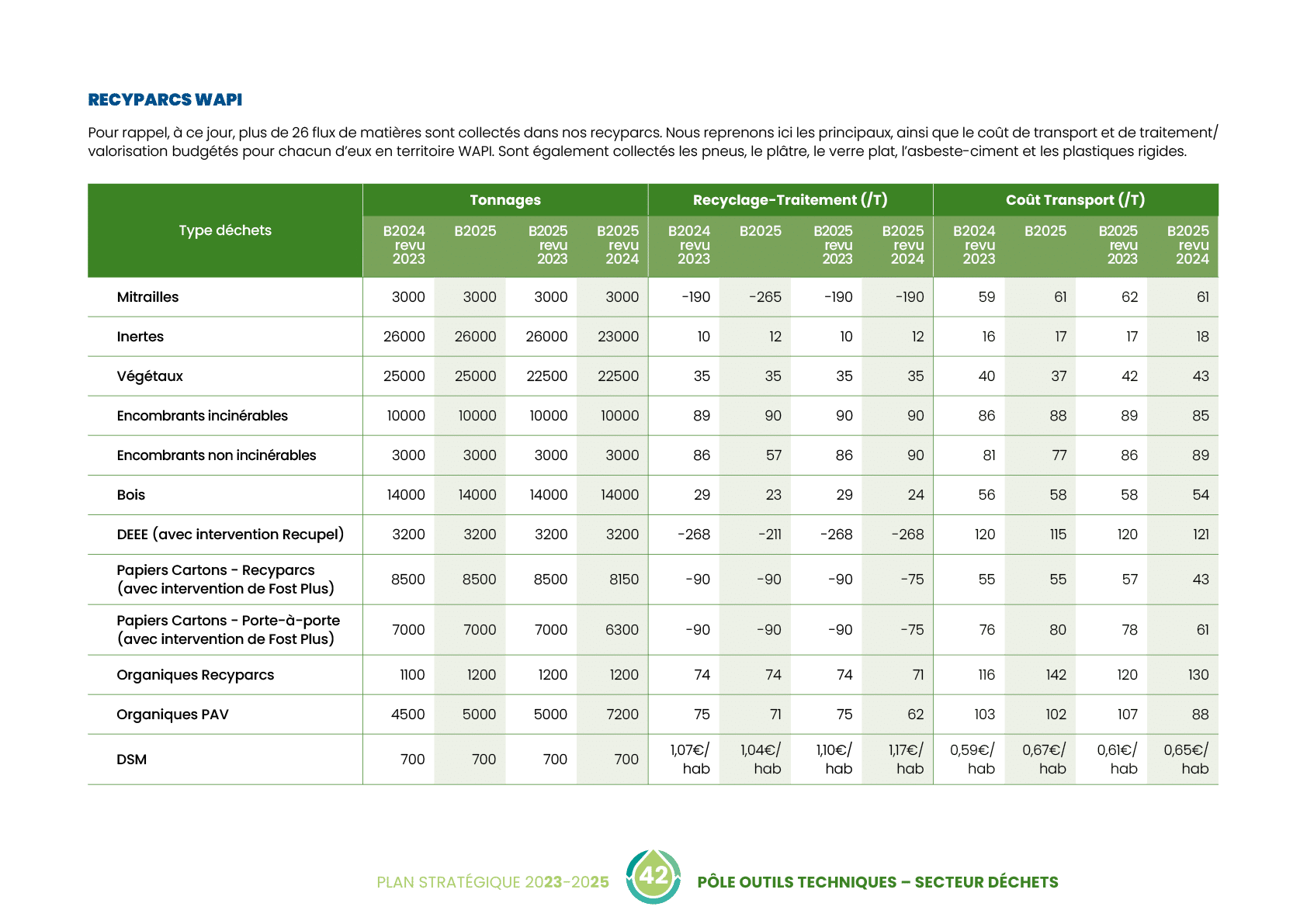Select the Organiques Recyparcs row label
1307x924 pixels.
pos(196,675)
